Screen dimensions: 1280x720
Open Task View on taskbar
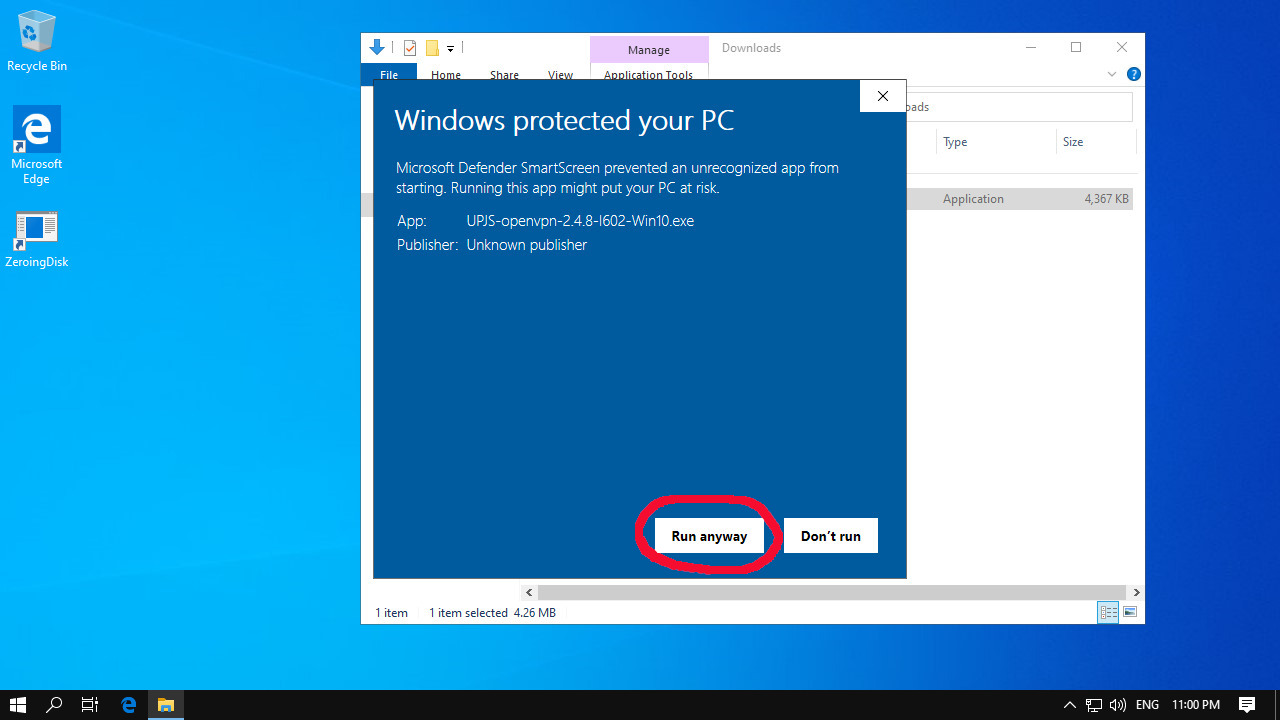tap(90, 705)
